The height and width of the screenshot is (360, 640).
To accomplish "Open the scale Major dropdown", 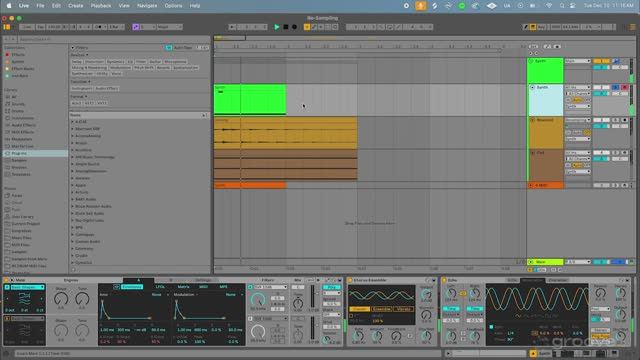I will [169, 27].
